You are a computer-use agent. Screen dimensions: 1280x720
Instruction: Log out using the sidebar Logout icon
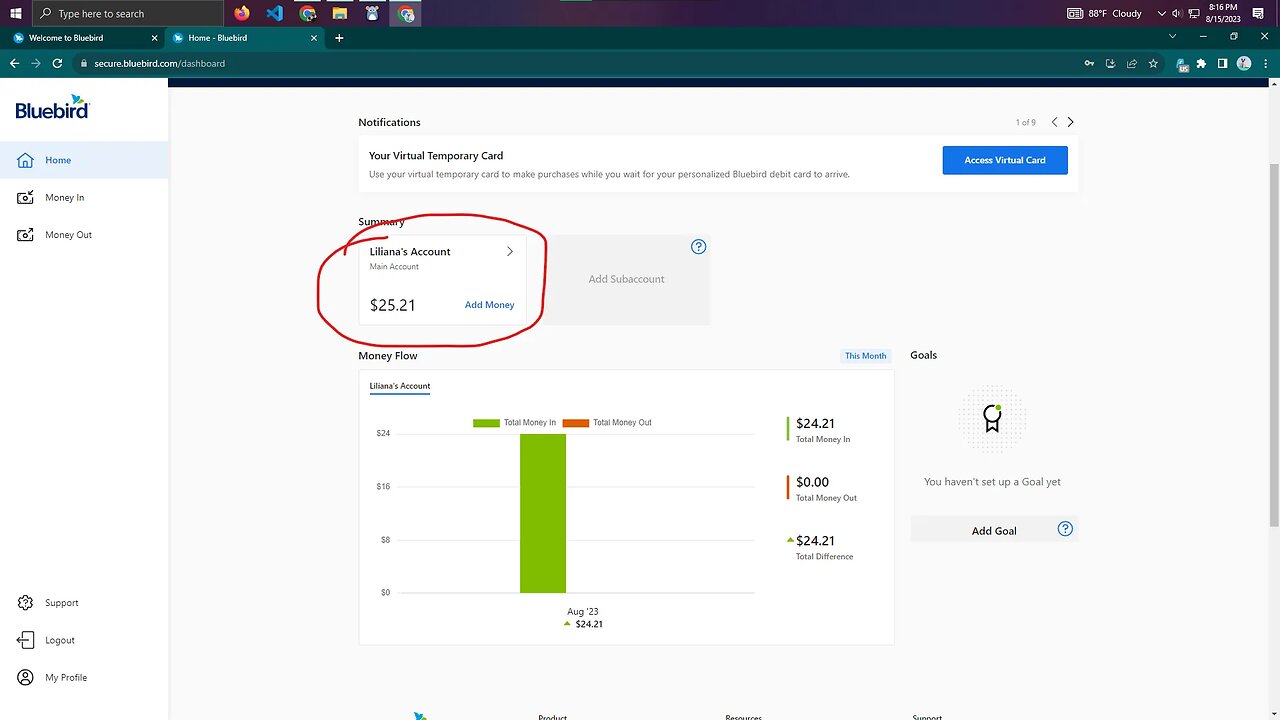point(26,640)
